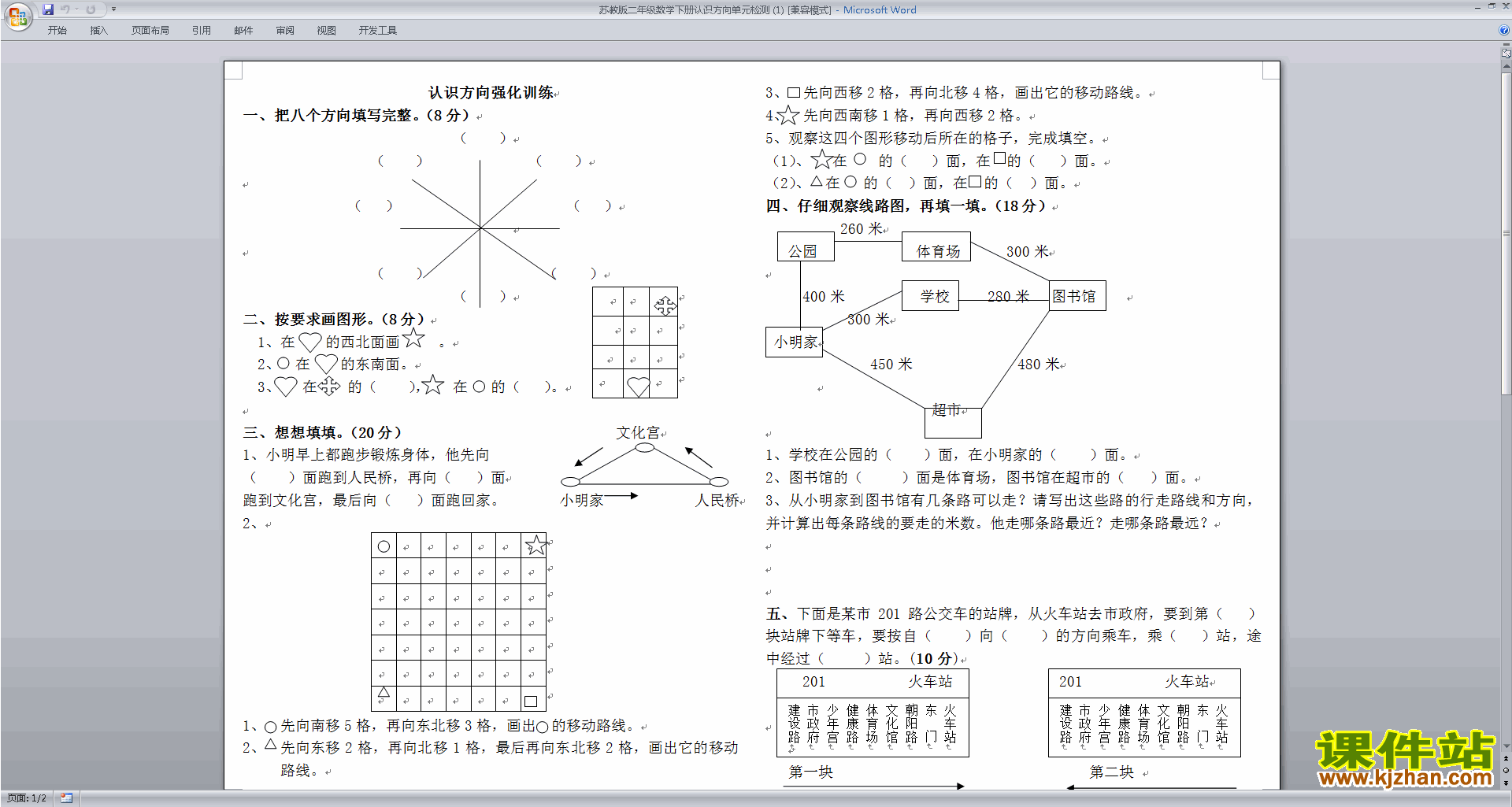Click the 人民桥 label

point(717,501)
